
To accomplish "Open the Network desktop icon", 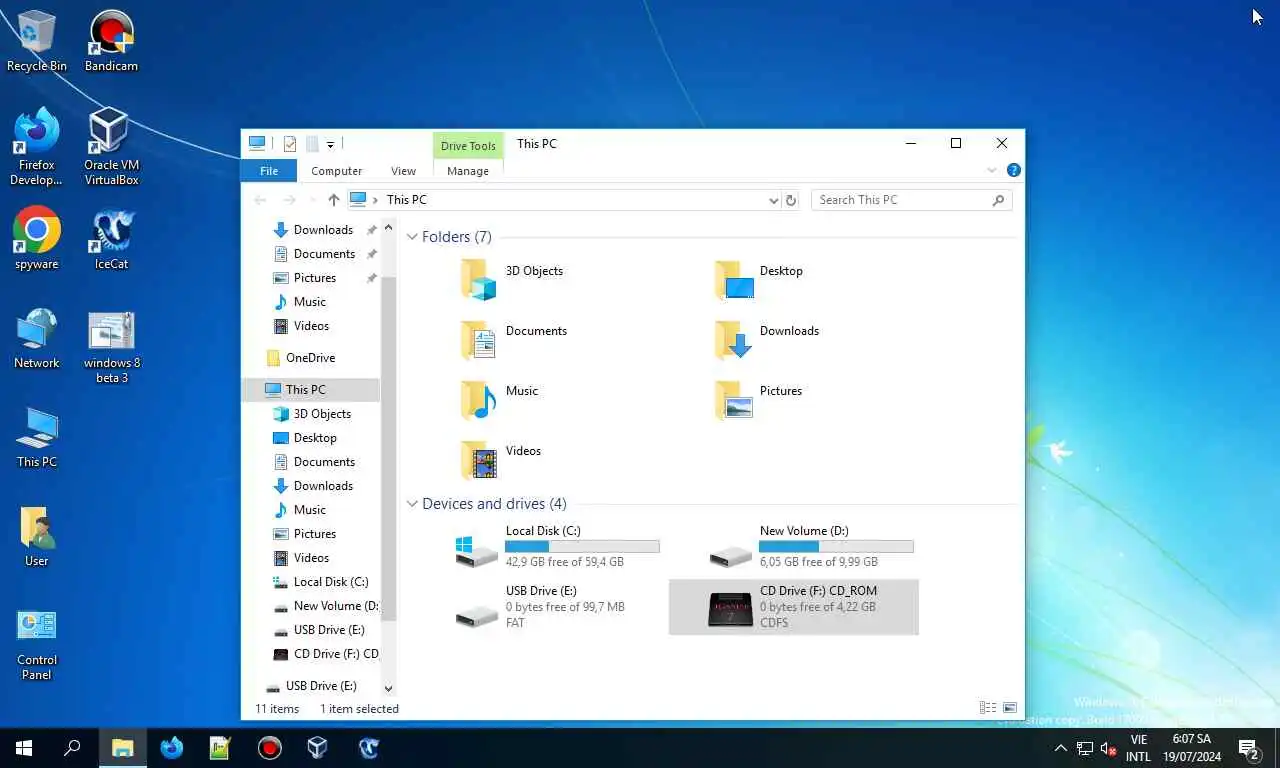I will coord(37,338).
